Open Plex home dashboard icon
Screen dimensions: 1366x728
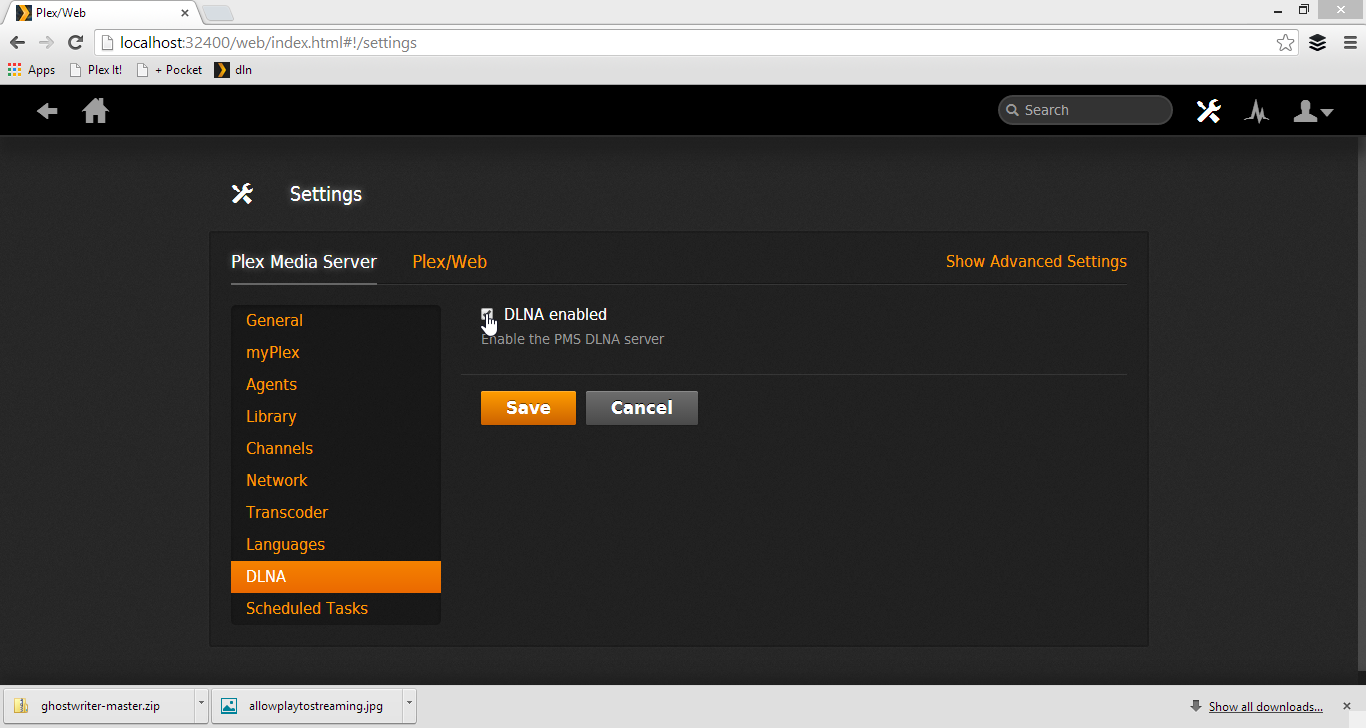click(x=95, y=110)
